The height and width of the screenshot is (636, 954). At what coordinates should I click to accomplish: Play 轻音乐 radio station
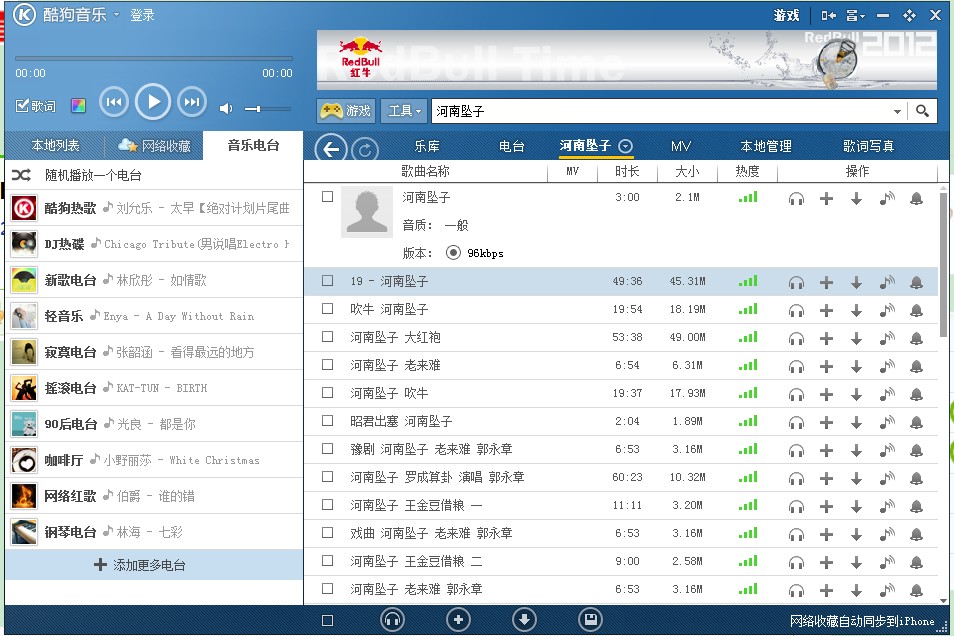pyautogui.click(x=154, y=316)
